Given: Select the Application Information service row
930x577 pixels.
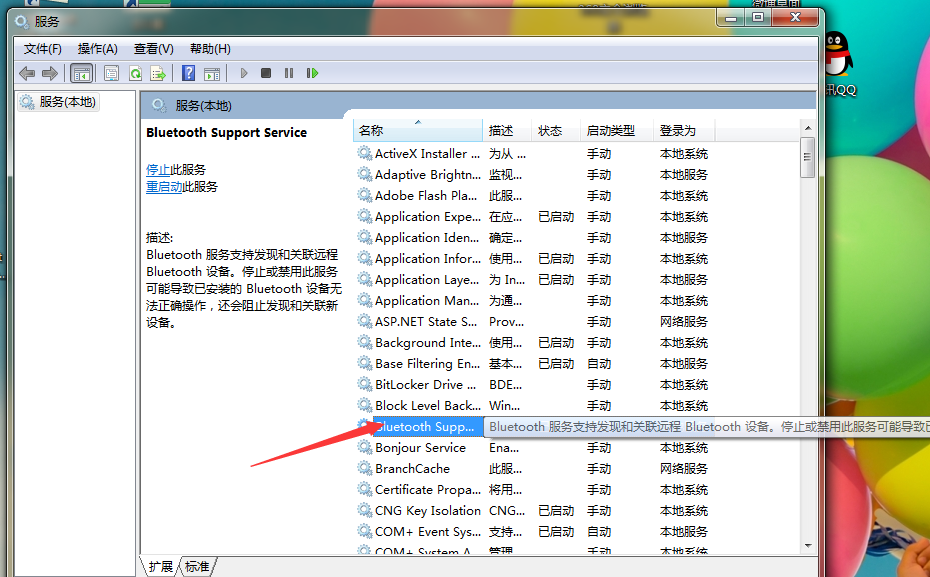Looking at the screenshot, I should (x=534, y=259).
